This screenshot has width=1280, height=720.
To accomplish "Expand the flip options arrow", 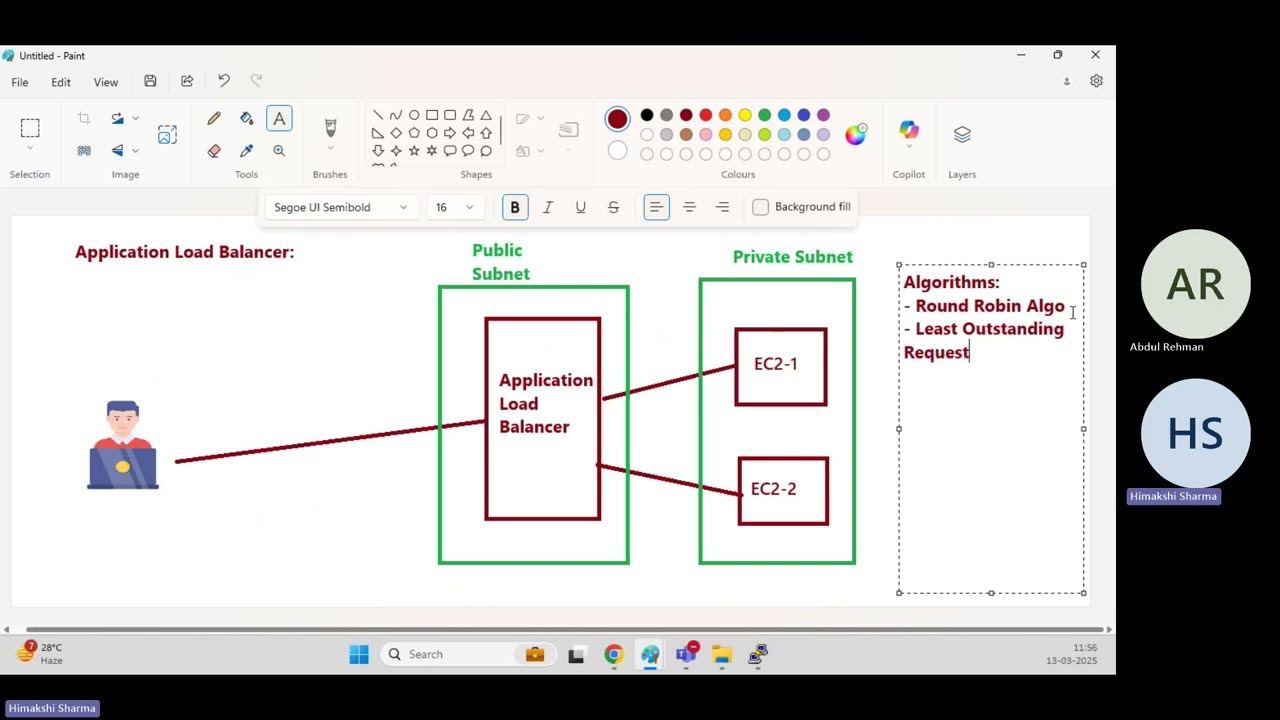I will pos(135,151).
